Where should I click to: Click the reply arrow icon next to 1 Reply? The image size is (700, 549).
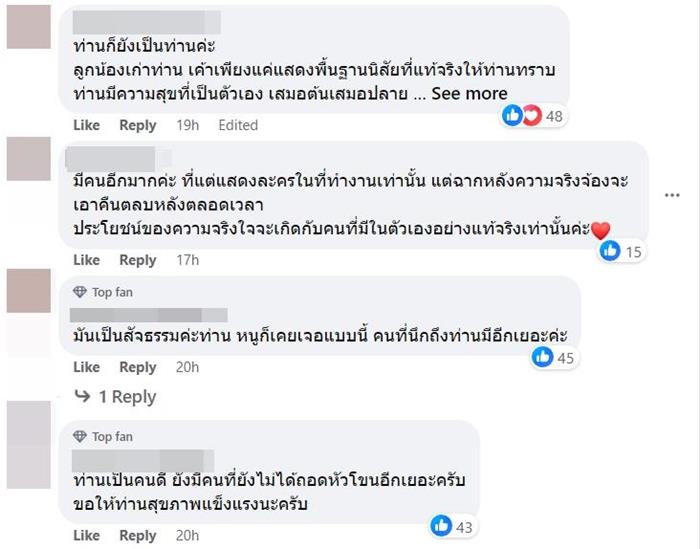tap(83, 397)
